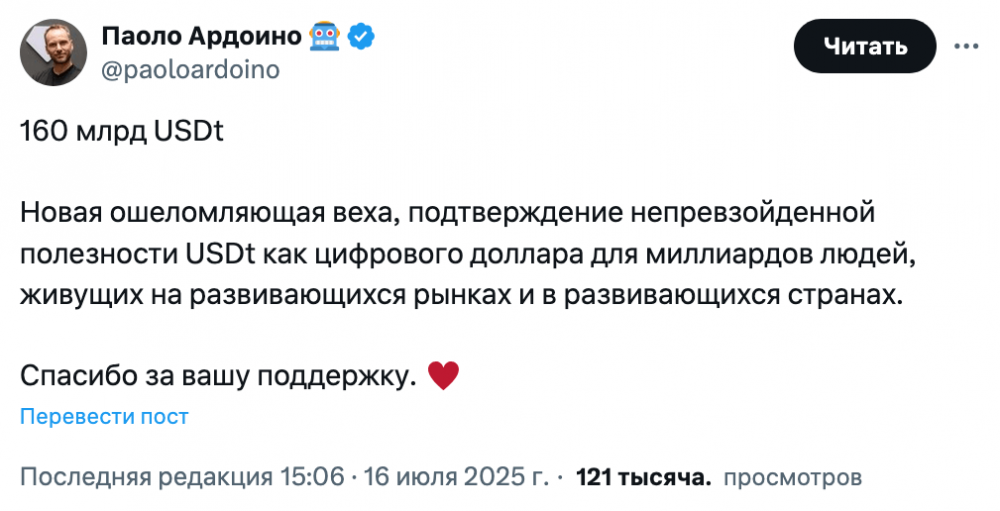
Task: Click the word непревзойденной in the post
Action: point(753,213)
